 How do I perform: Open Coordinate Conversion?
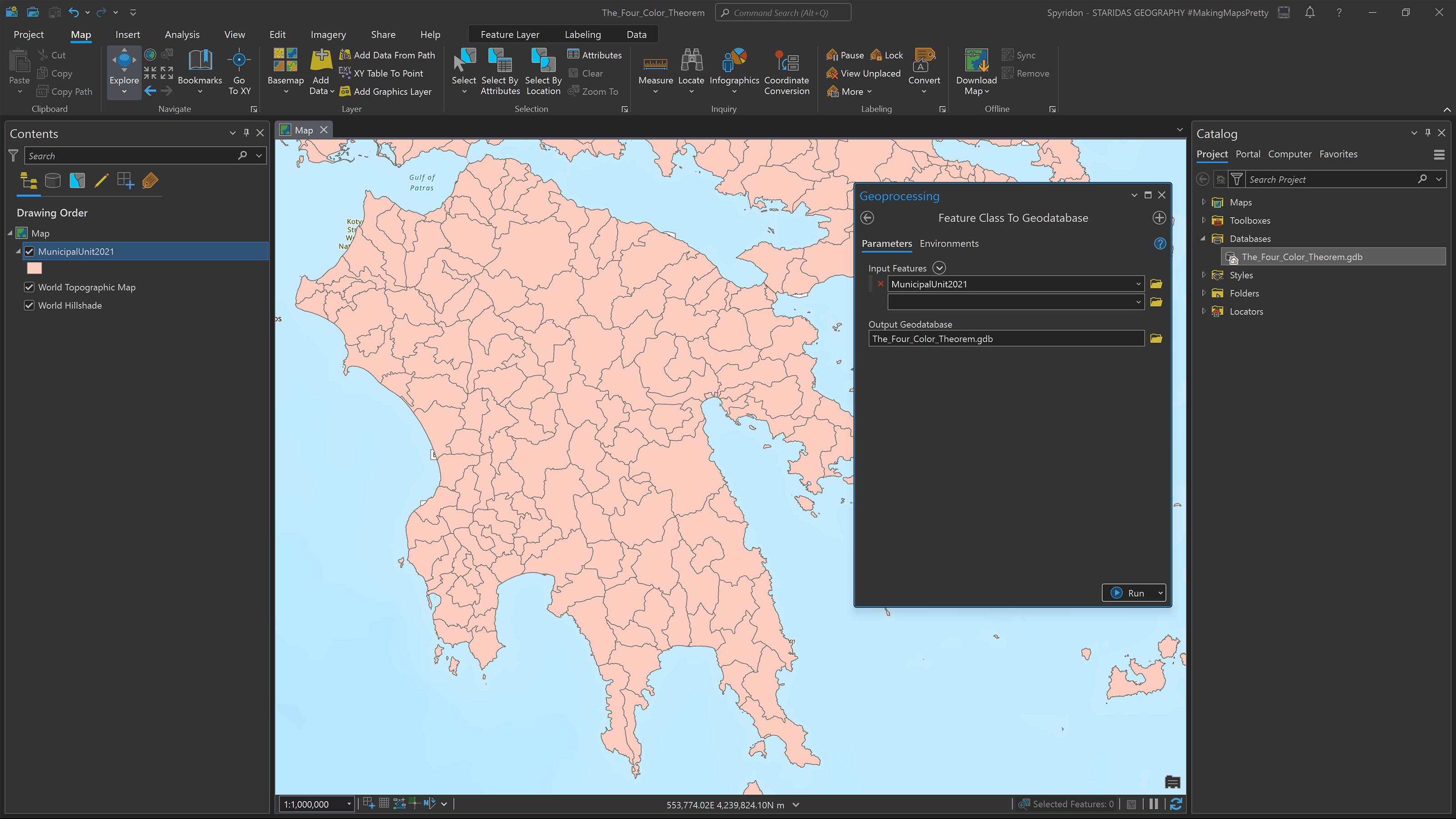pos(786,70)
